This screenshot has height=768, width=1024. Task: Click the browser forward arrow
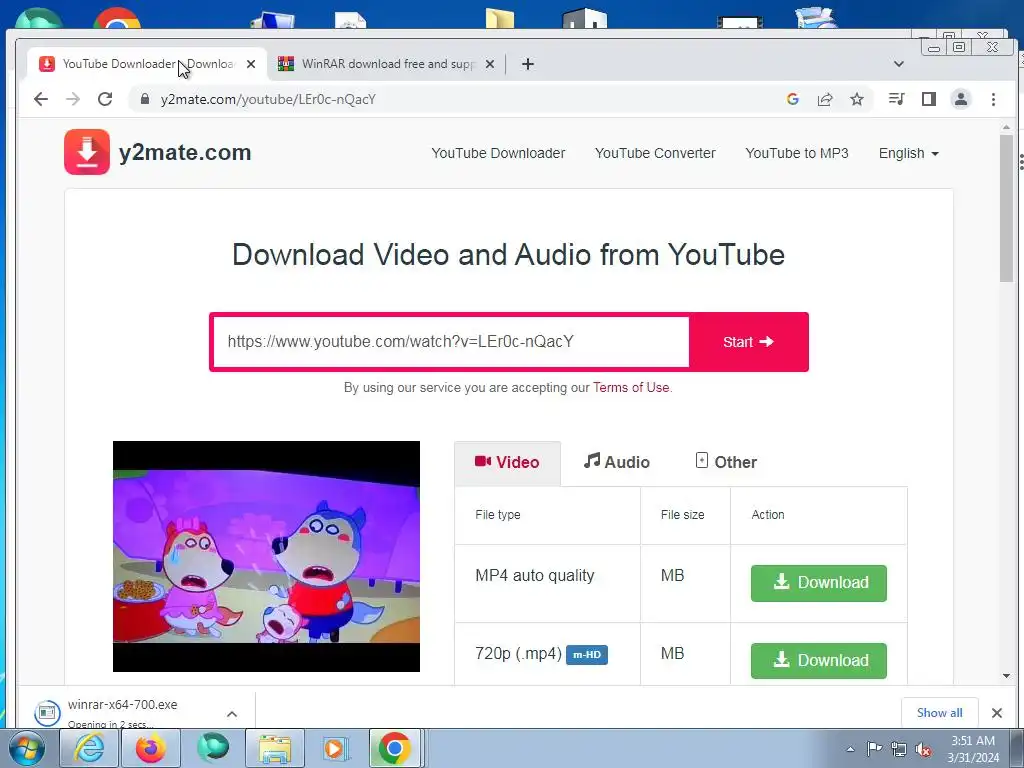point(73,99)
